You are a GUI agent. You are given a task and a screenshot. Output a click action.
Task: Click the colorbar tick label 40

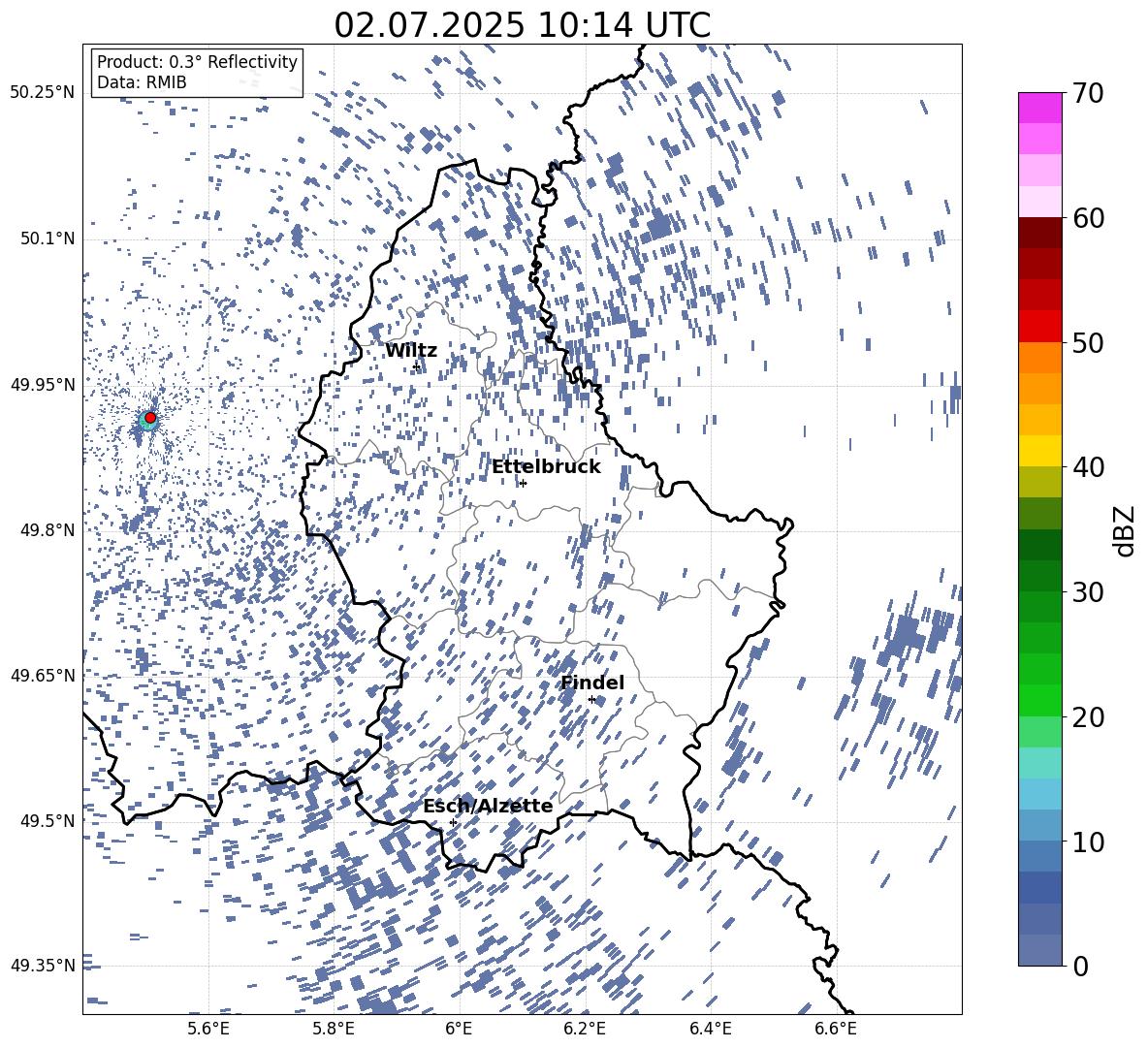click(x=1088, y=467)
